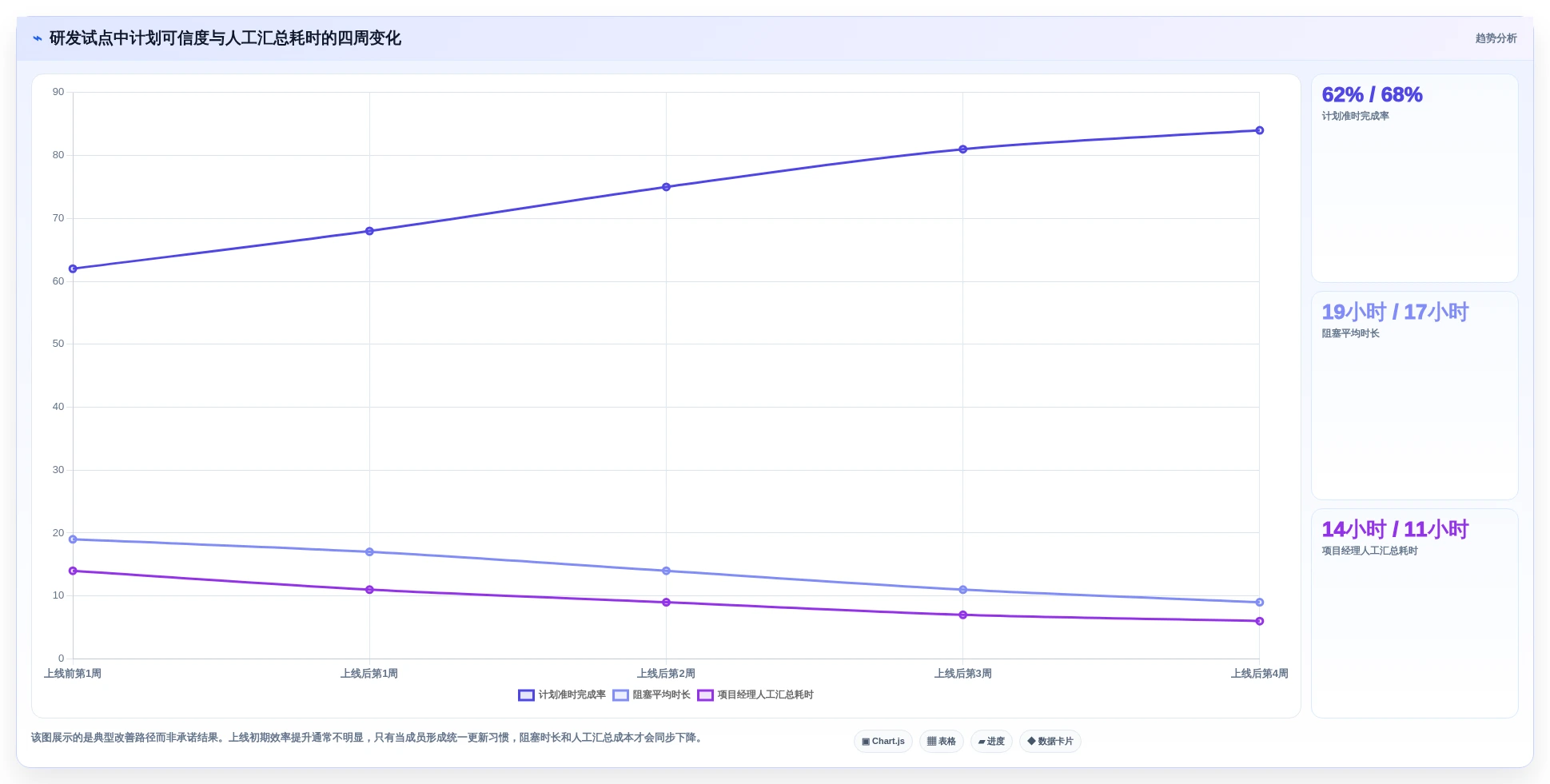Toggle the 计划准时完成率 legend item
Image resolution: width=1550 pixels, height=784 pixels.
pyautogui.click(x=562, y=695)
